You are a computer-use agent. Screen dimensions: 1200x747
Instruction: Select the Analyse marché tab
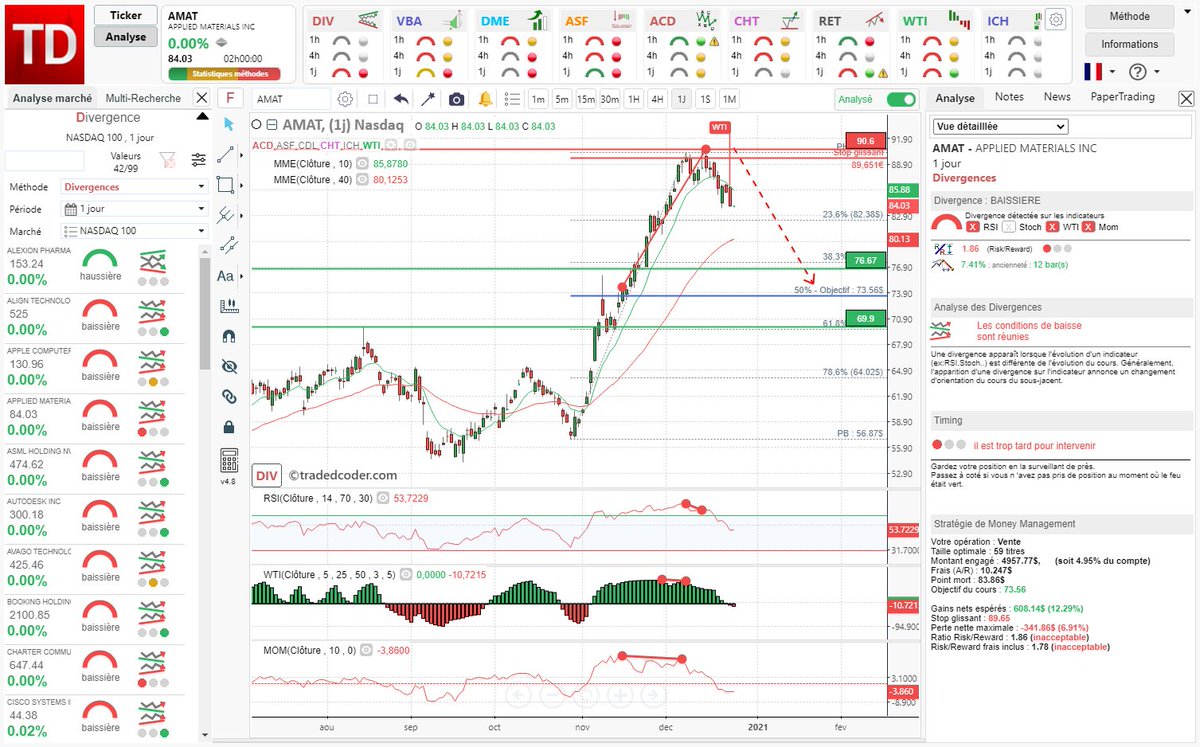click(x=52, y=98)
